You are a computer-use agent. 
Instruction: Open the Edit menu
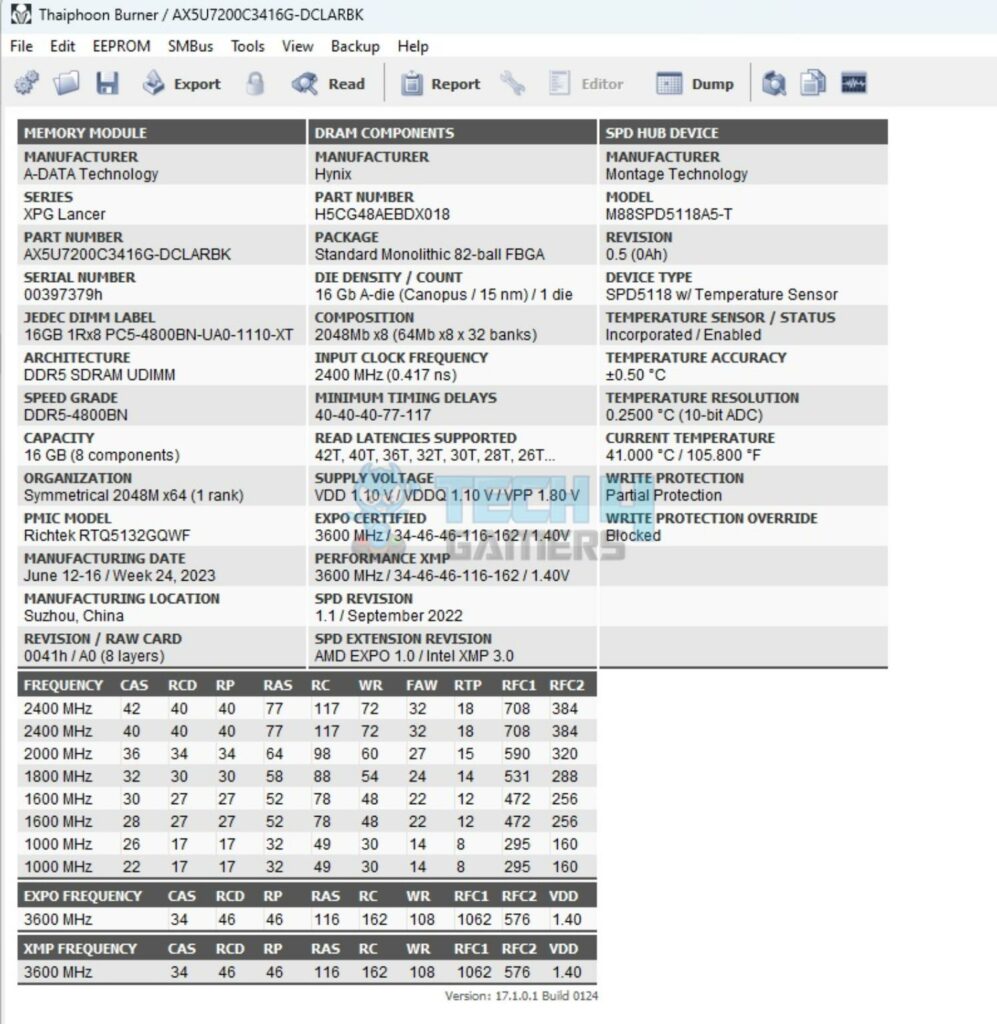pyautogui.click(x=63, y=46)
